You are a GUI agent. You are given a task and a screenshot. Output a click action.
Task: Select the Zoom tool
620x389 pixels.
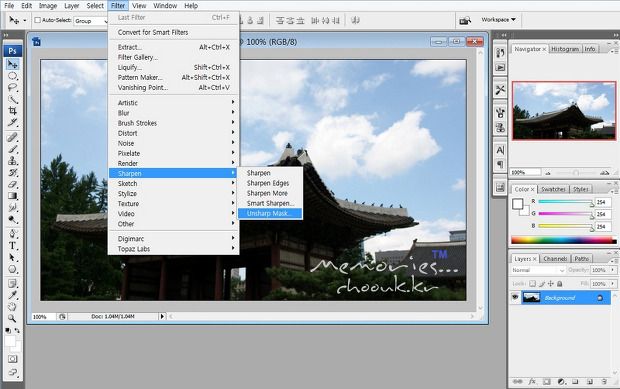pos(13,318)
